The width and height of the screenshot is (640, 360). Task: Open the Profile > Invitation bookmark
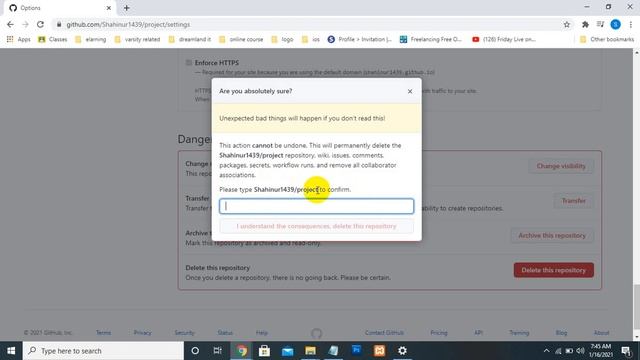tap(360, 39)
